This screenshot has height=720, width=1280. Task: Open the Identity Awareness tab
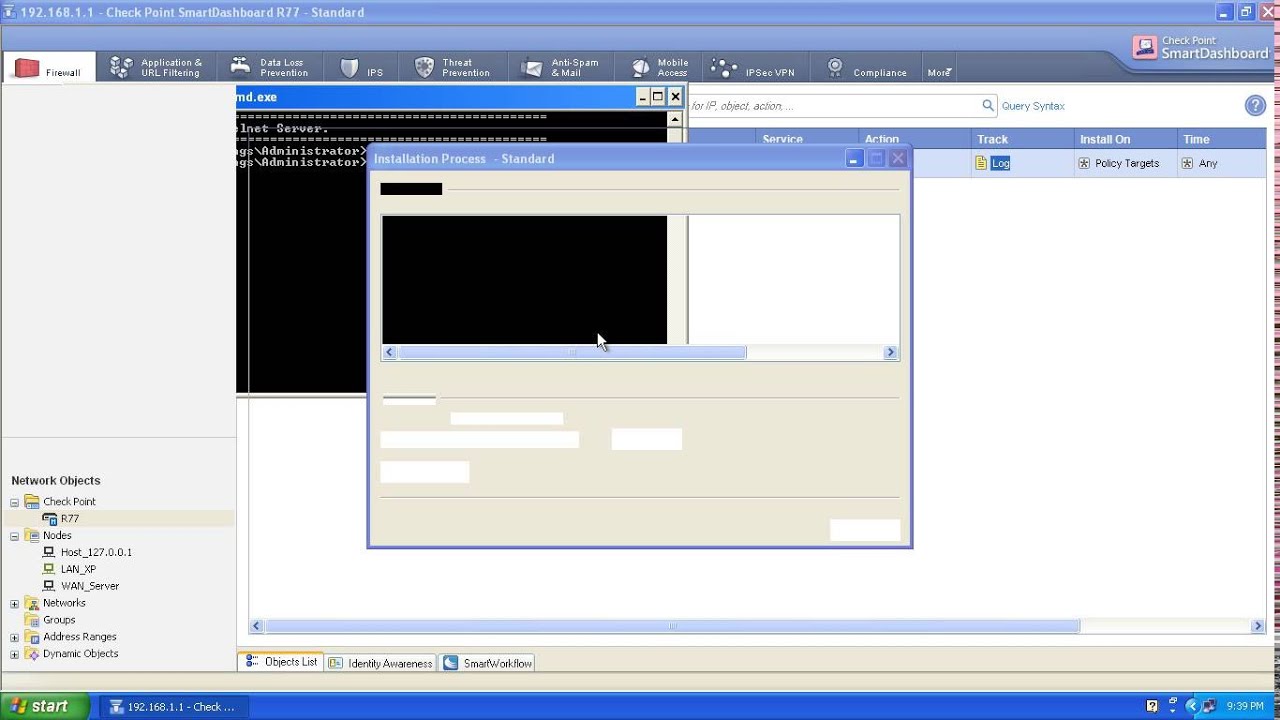point(381,663)
